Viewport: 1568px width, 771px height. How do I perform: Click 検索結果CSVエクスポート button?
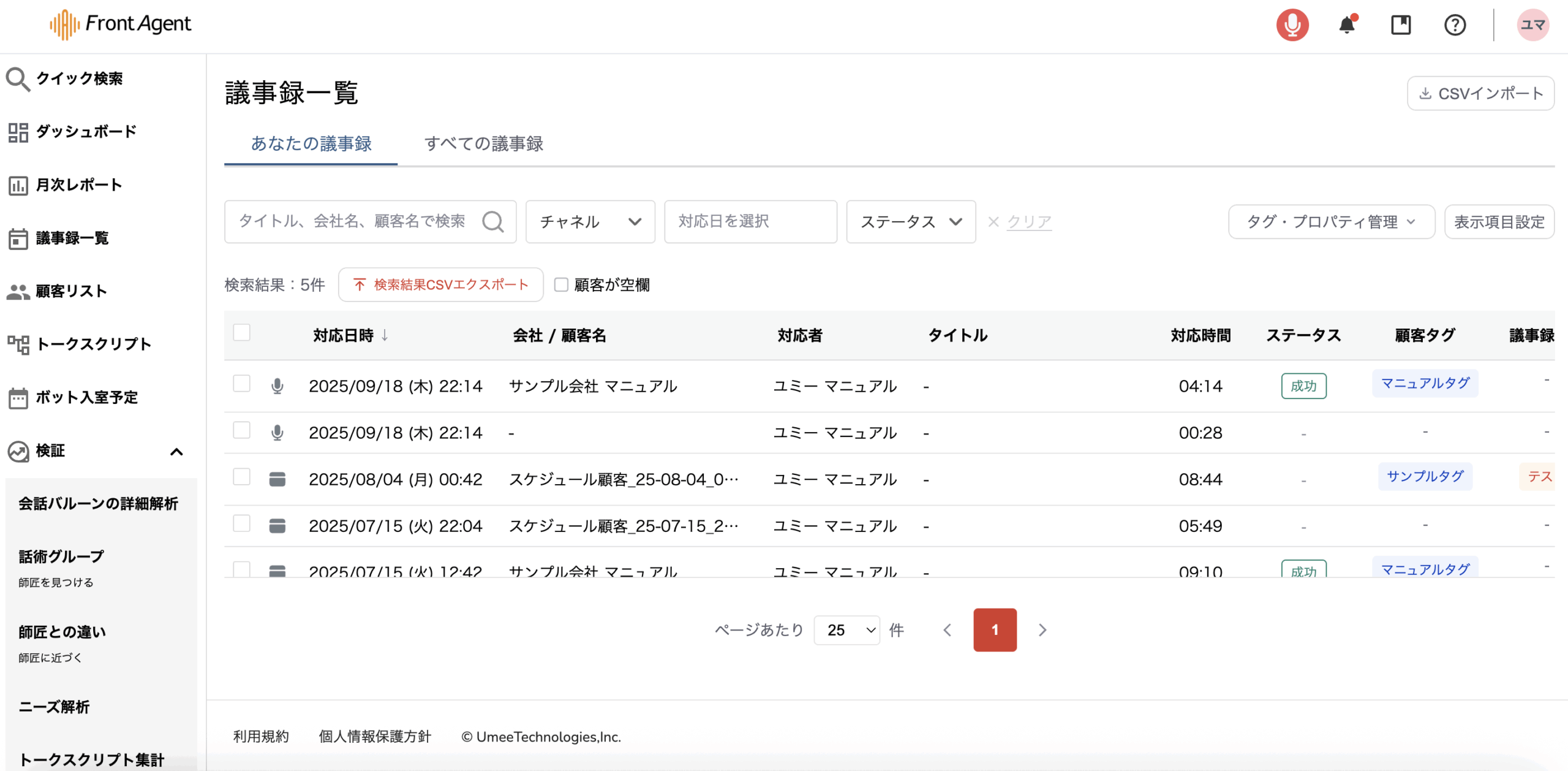point(440,285)
